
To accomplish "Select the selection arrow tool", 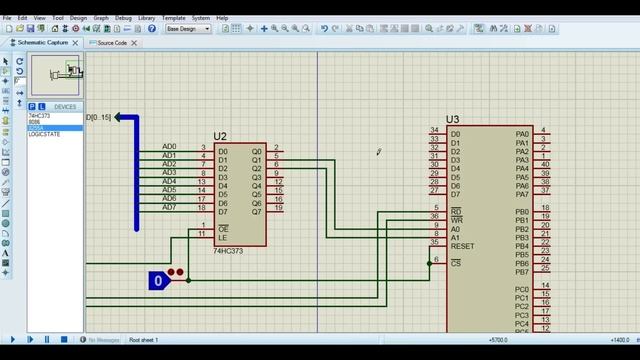I will (x=6, y=61).
